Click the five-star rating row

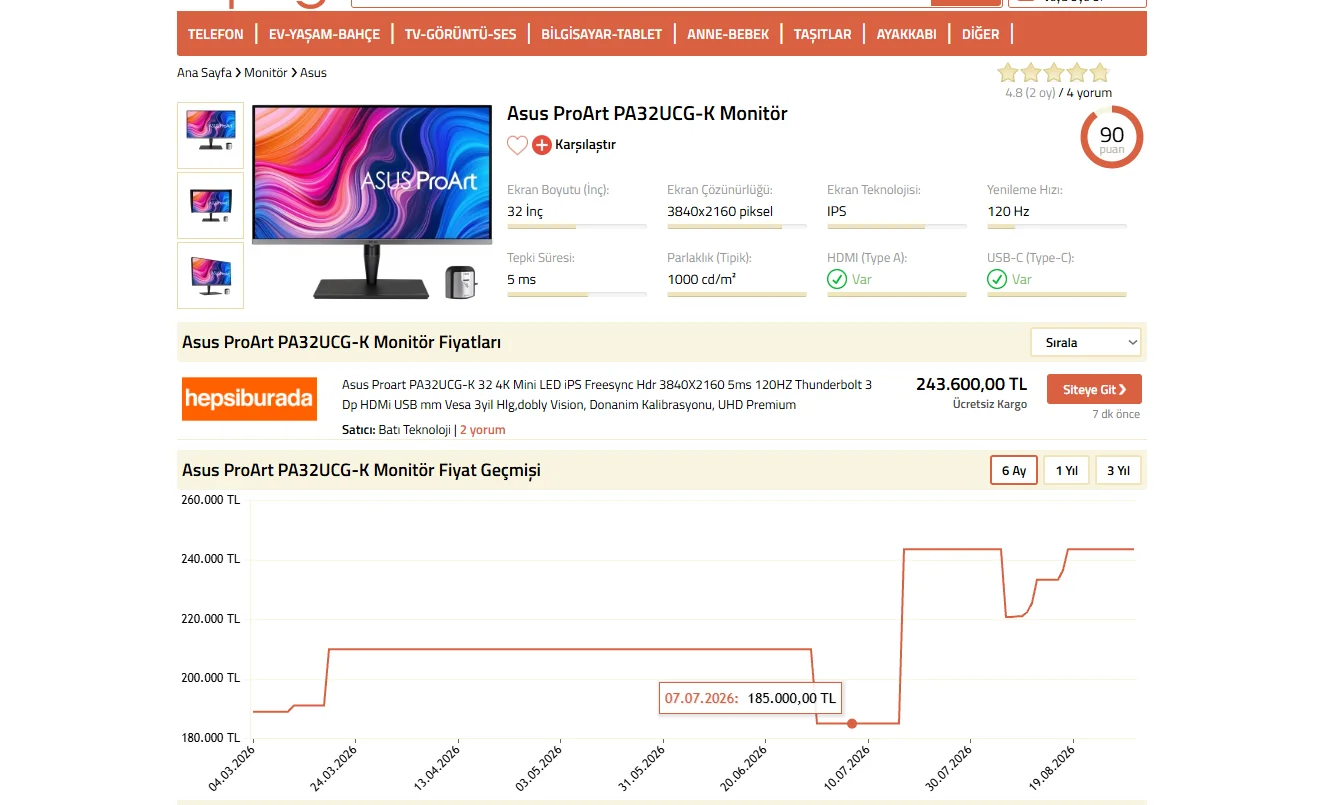[x=1053, y=72]
